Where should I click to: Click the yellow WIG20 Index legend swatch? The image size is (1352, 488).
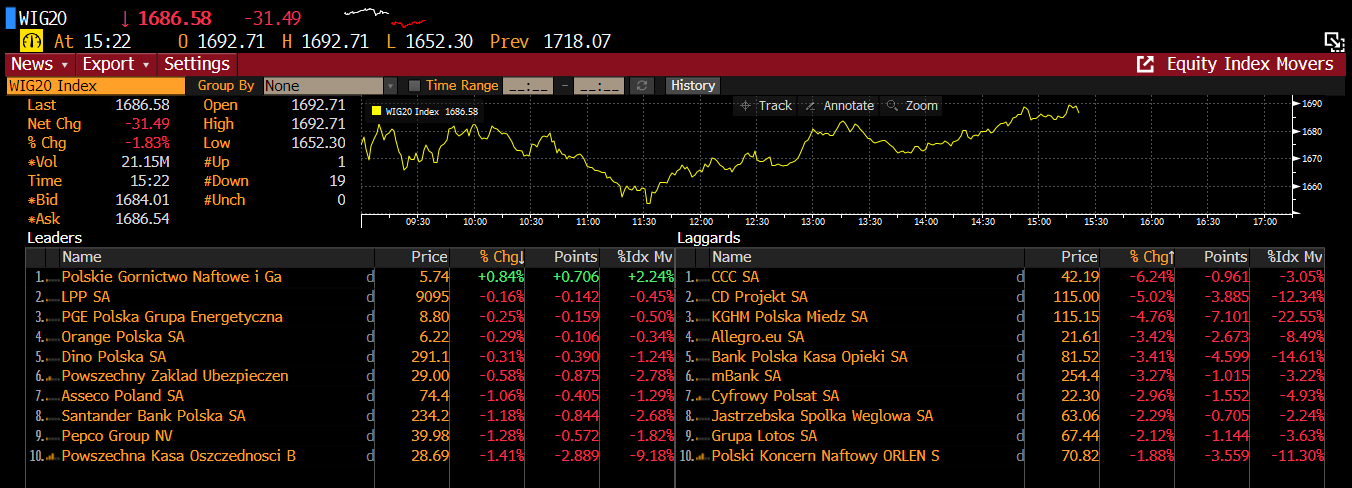376,112
